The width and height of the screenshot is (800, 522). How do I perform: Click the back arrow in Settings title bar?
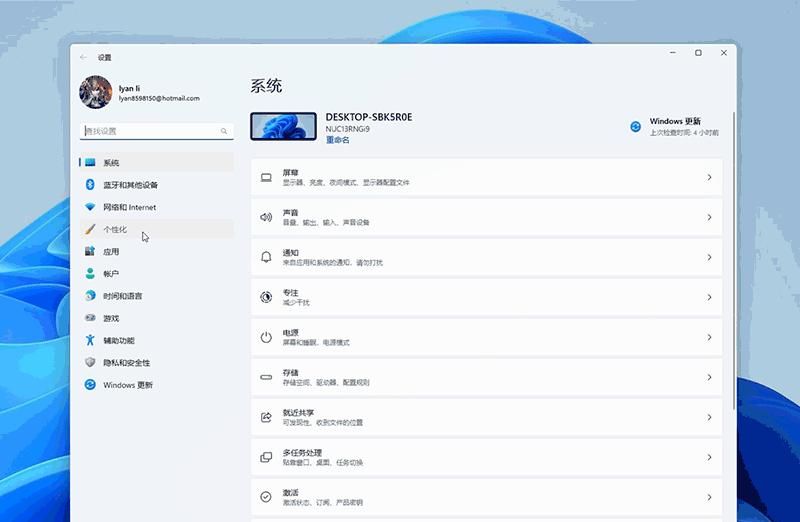[x=84, y=57]
